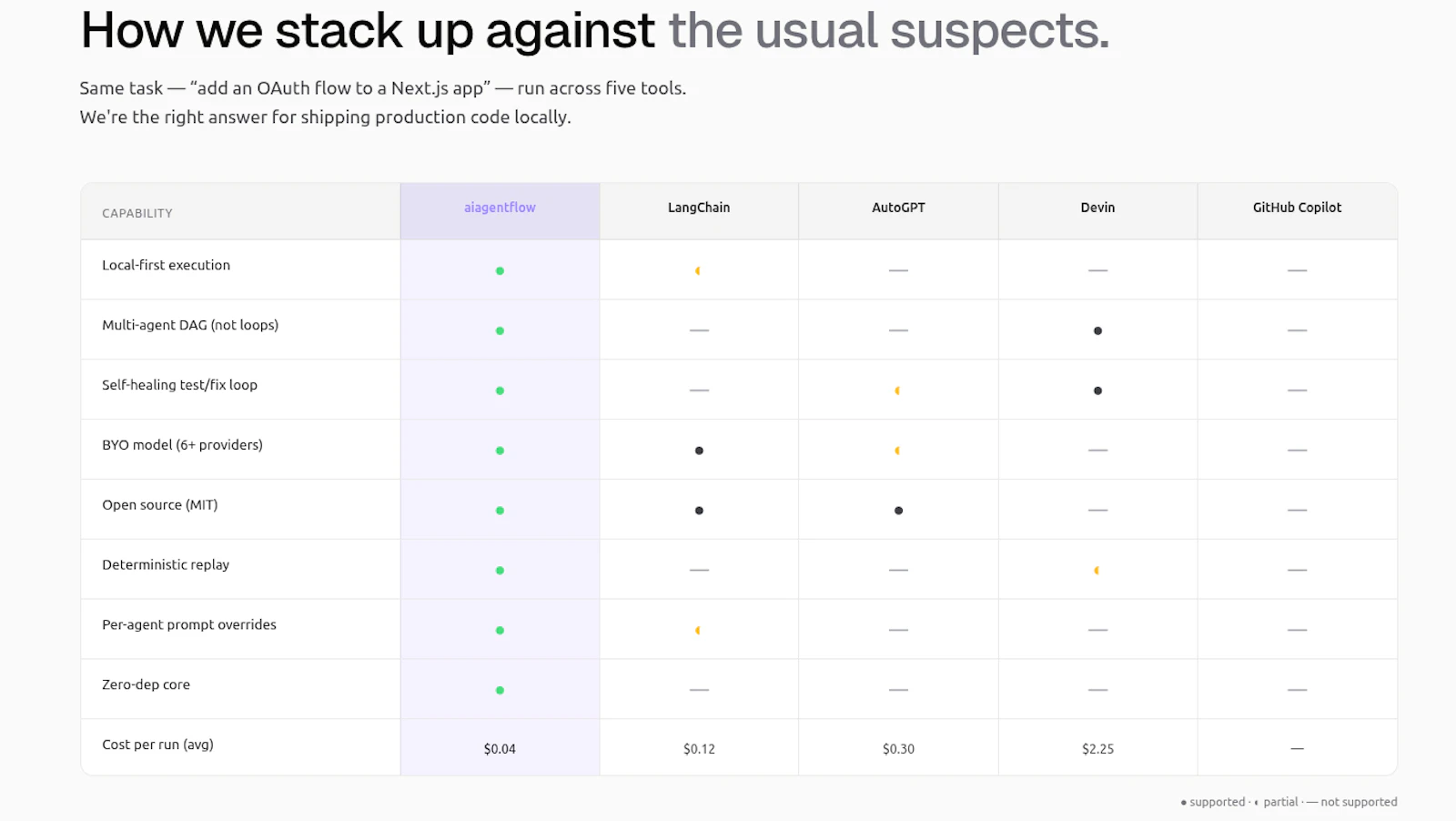
Task: Click aiagentflow's green dot for BYO model
Action: (x=500, y=451)
